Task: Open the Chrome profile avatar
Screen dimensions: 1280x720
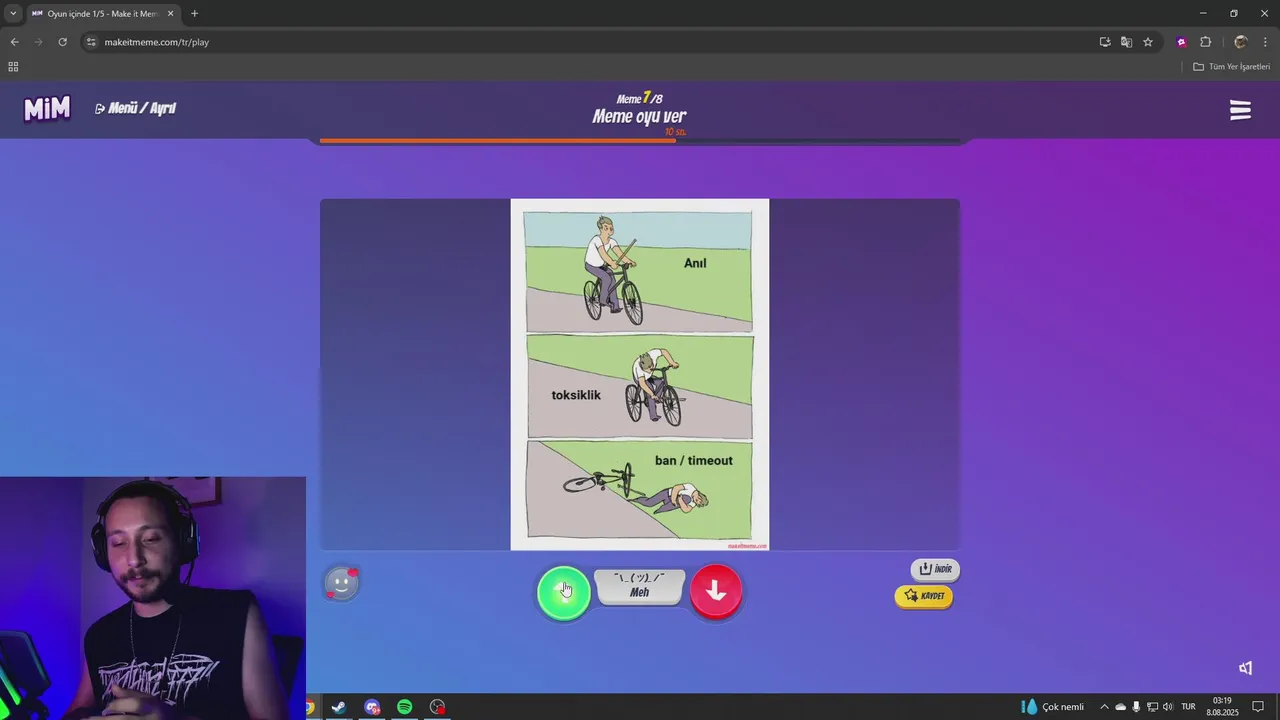Action: point(1241,42)
